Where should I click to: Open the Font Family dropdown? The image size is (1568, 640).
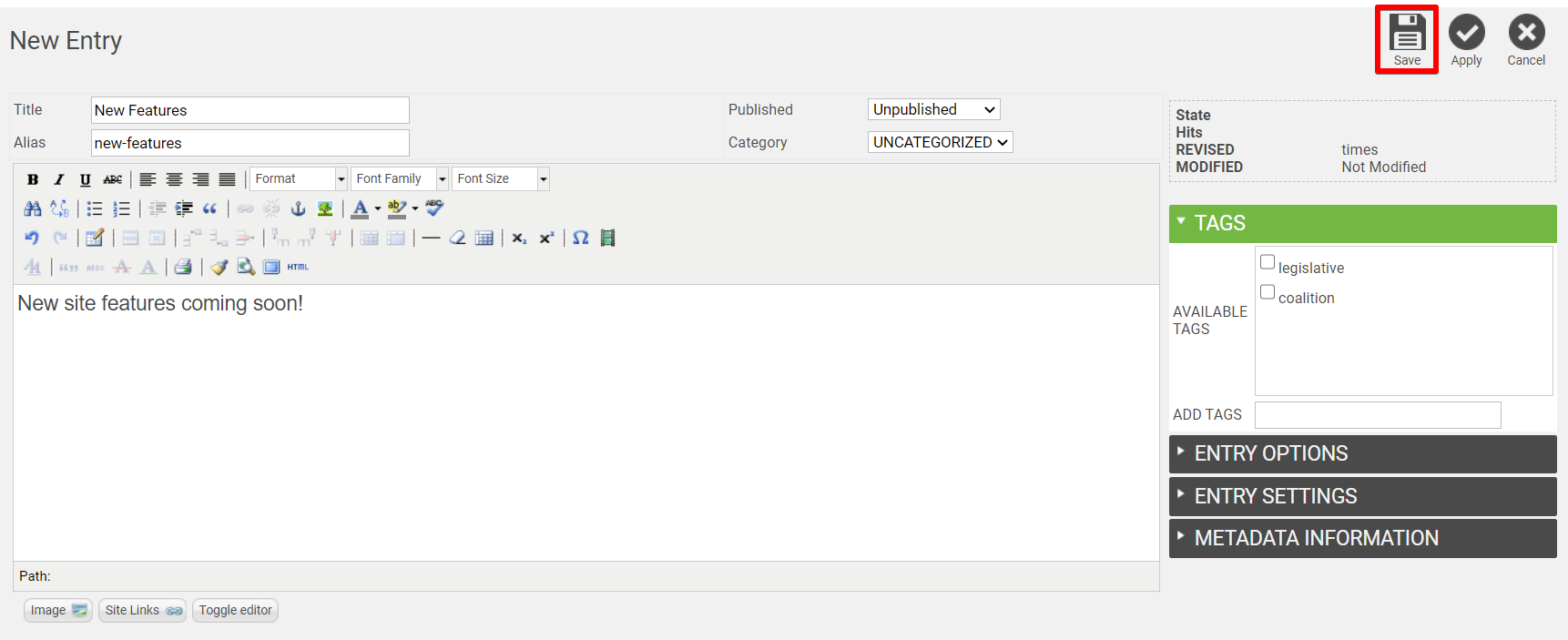tap(400, 179)
